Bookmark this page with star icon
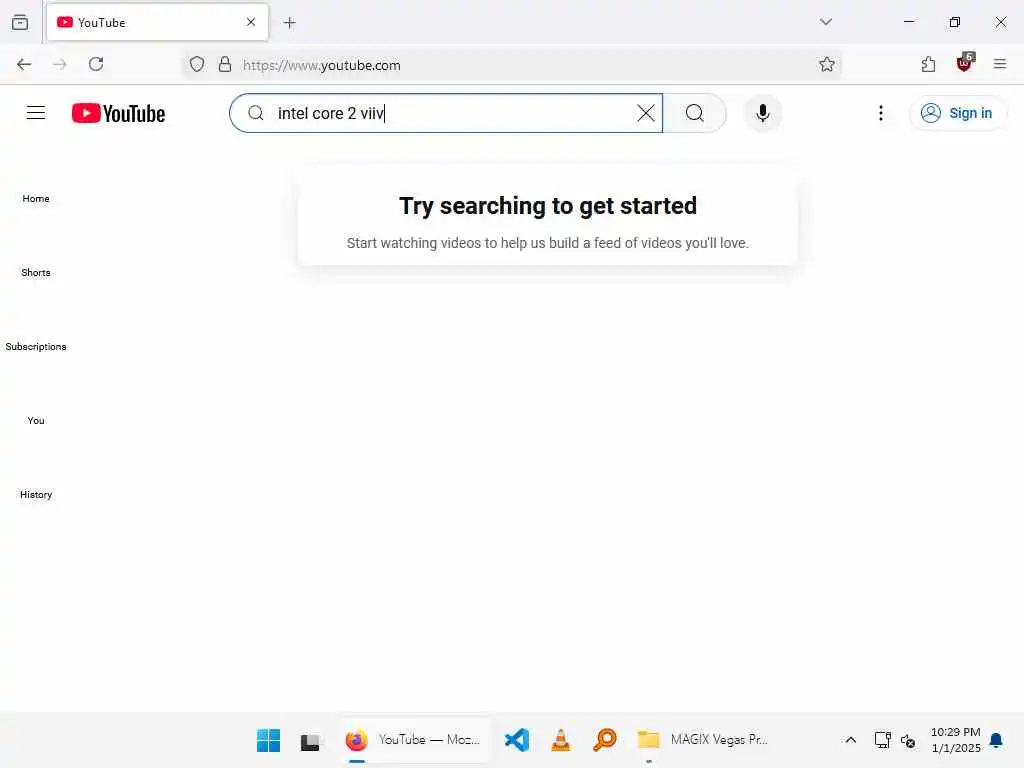Screen dimensions: 1024x768 [826, 64]
